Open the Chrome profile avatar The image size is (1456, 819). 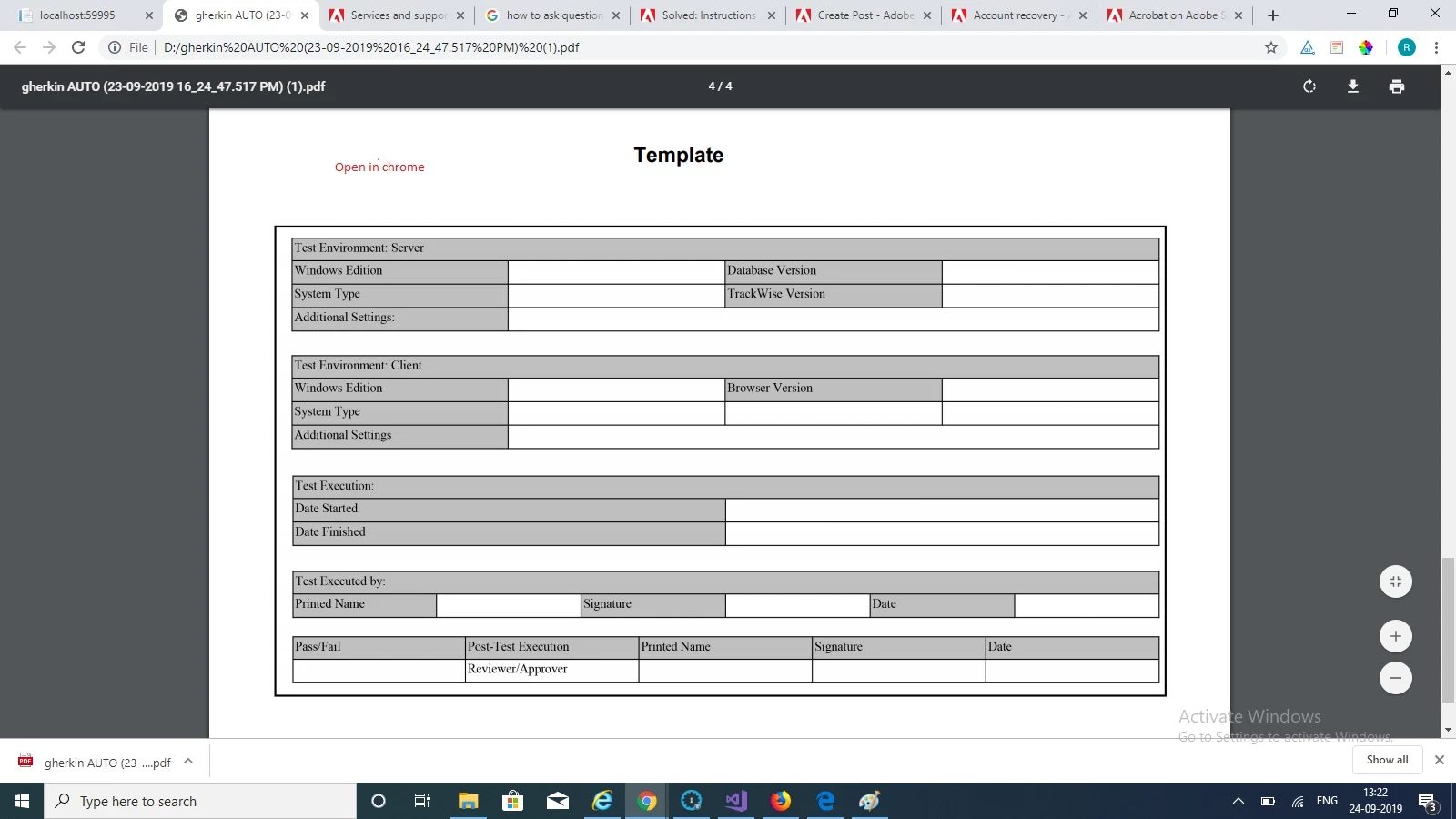(1407, 47)
